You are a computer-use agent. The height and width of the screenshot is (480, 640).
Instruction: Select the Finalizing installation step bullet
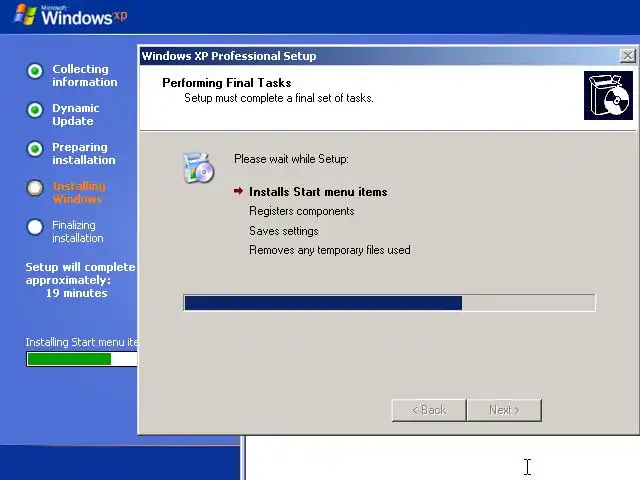coord(35,227)
